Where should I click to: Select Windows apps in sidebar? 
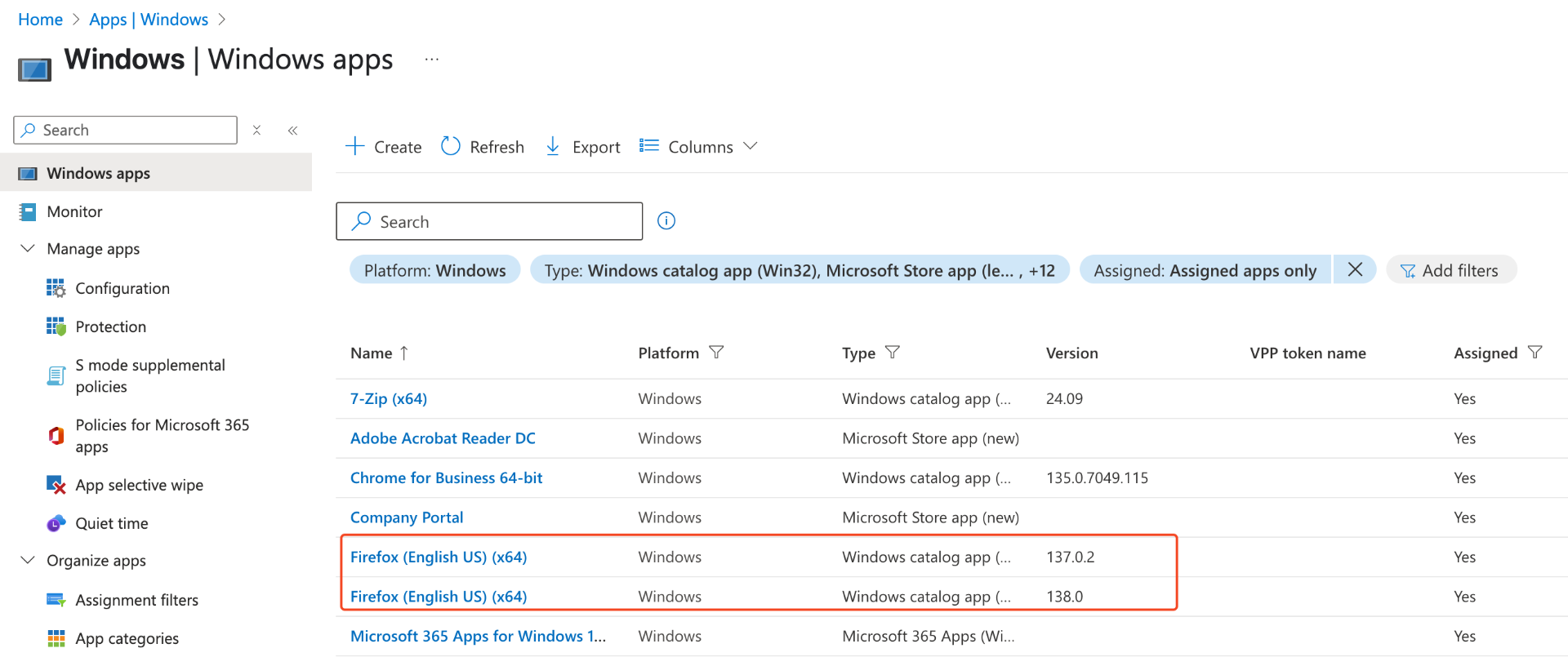point(156,172)
